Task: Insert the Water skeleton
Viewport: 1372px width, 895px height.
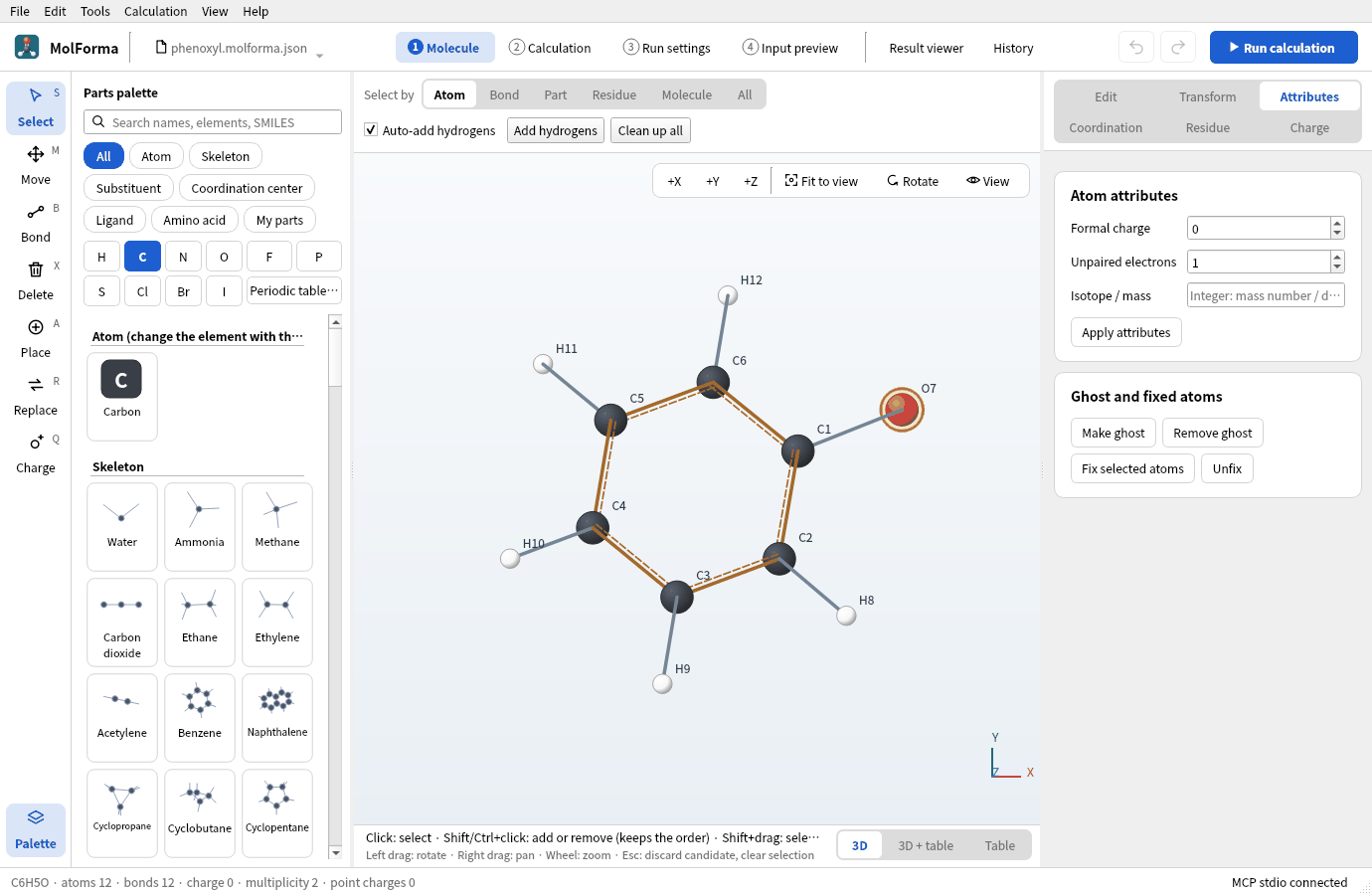Action: click(122, 526)
